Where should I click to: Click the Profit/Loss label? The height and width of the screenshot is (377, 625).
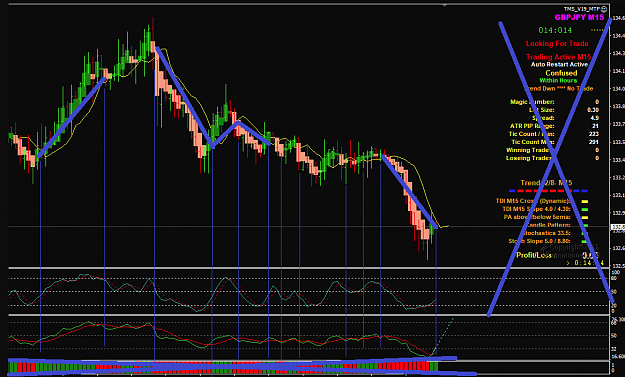(534, 255)
